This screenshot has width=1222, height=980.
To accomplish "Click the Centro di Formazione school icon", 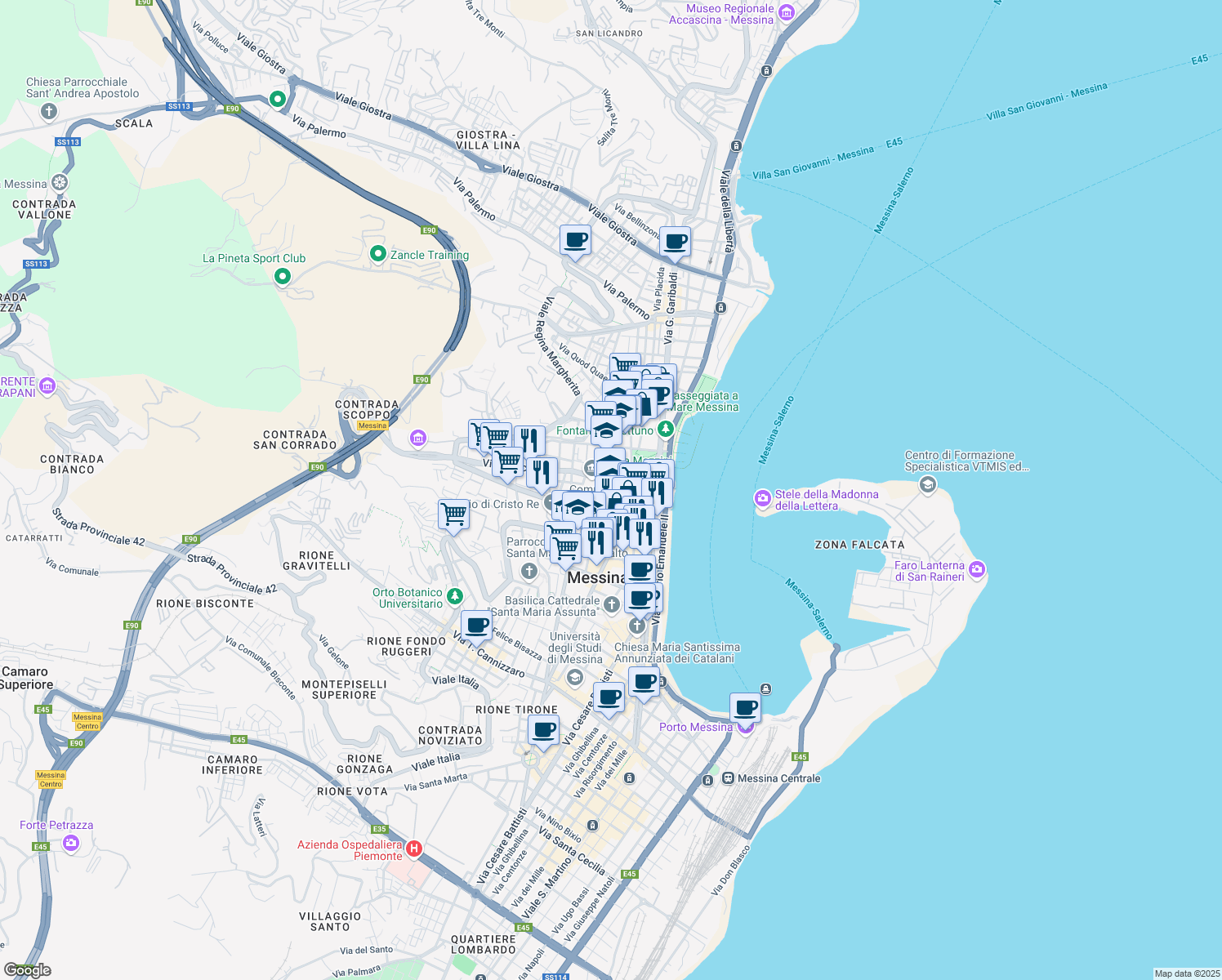I will [x=927, y=485].
